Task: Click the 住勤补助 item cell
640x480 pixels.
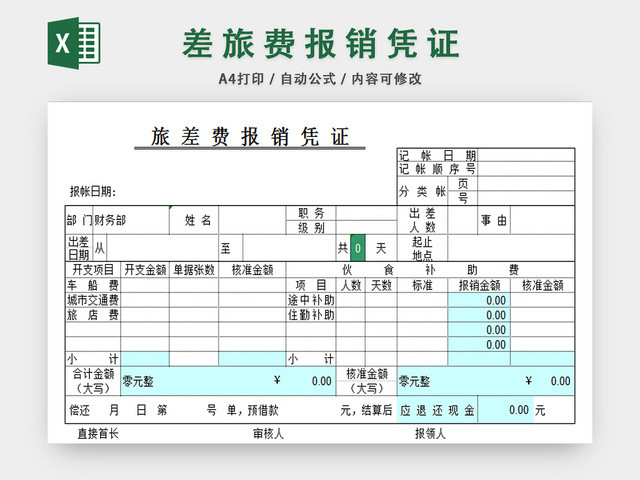Action: 311,315
